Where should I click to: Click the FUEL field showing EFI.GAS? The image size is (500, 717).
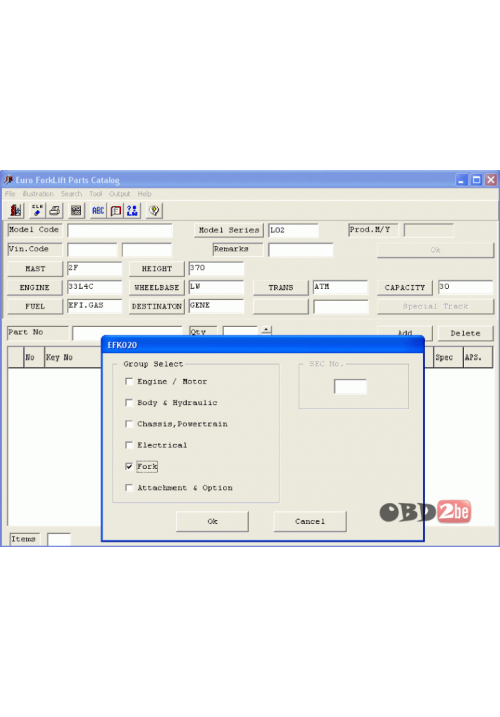coord(95,306)
